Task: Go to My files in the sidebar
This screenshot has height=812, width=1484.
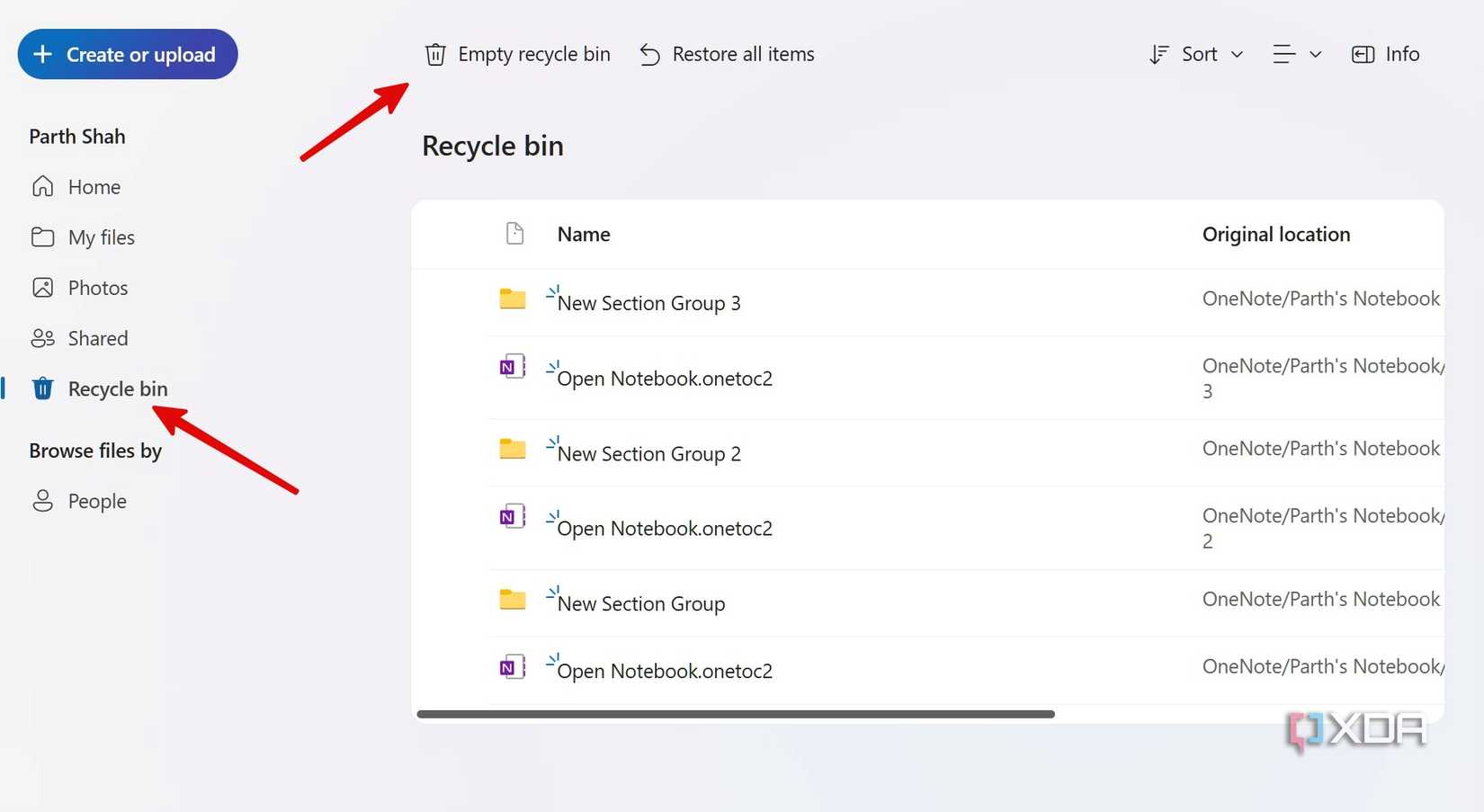Action: point(102,236)
